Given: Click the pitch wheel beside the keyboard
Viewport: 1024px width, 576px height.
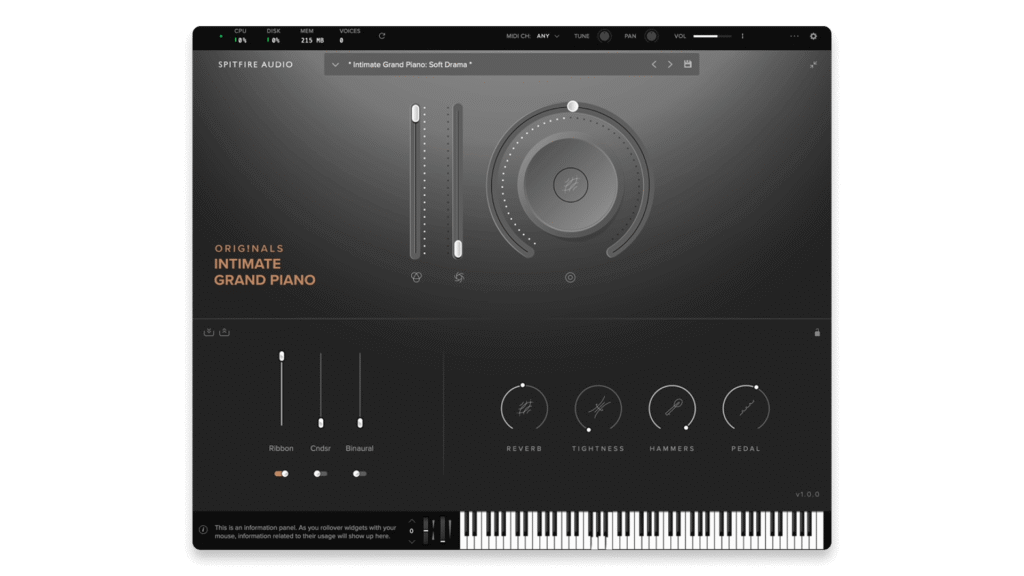Looking at the screenshot, I should pos(426,529).
